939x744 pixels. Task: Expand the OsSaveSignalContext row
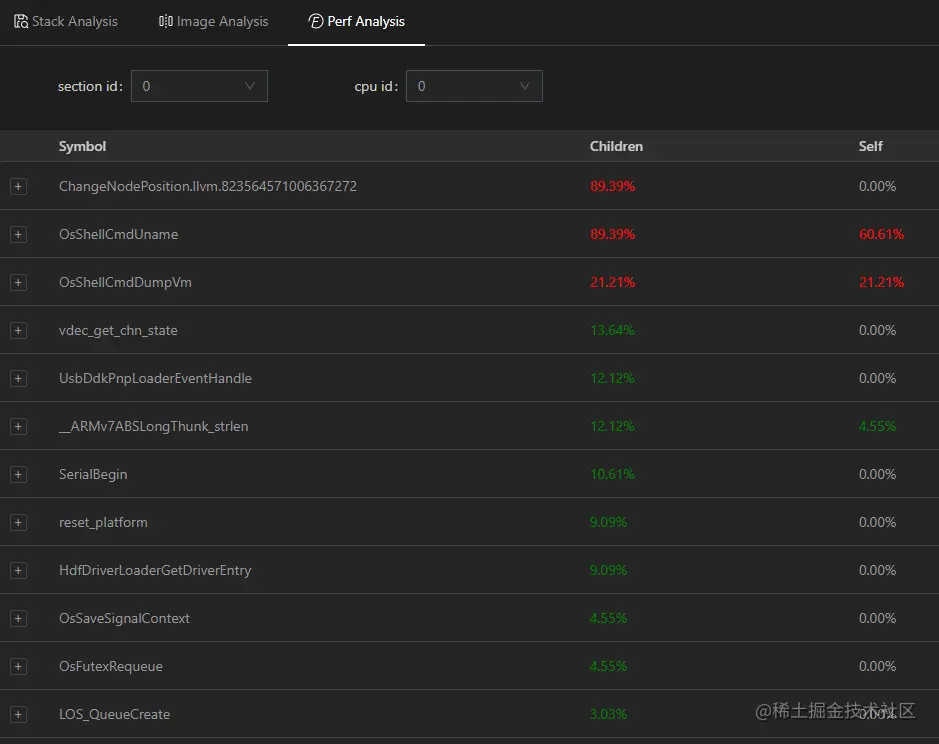(x=19, y=618)
